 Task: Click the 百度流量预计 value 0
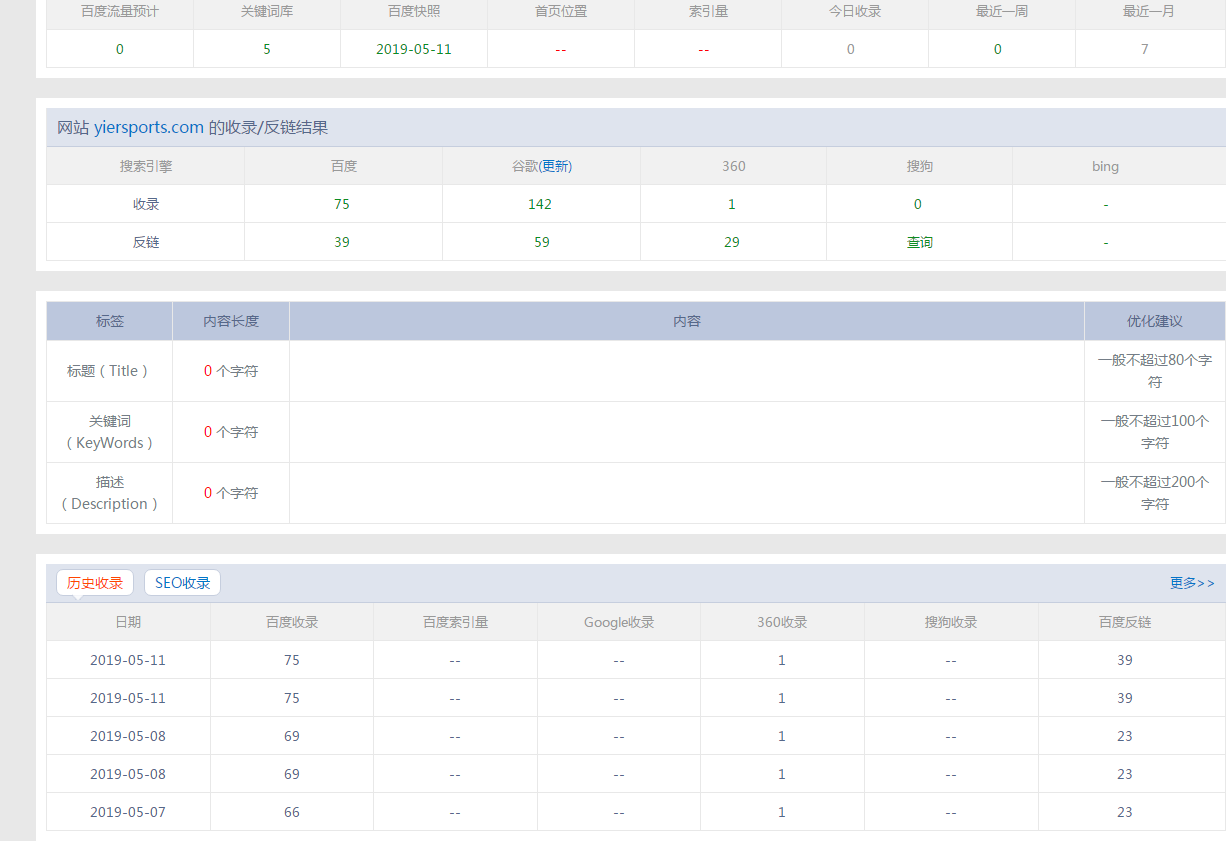click(x=120, y=49)
